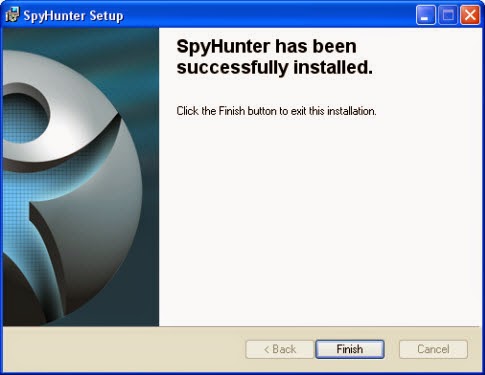
Task: Click the beige footer area left of Back
Action: coord(123,349)
